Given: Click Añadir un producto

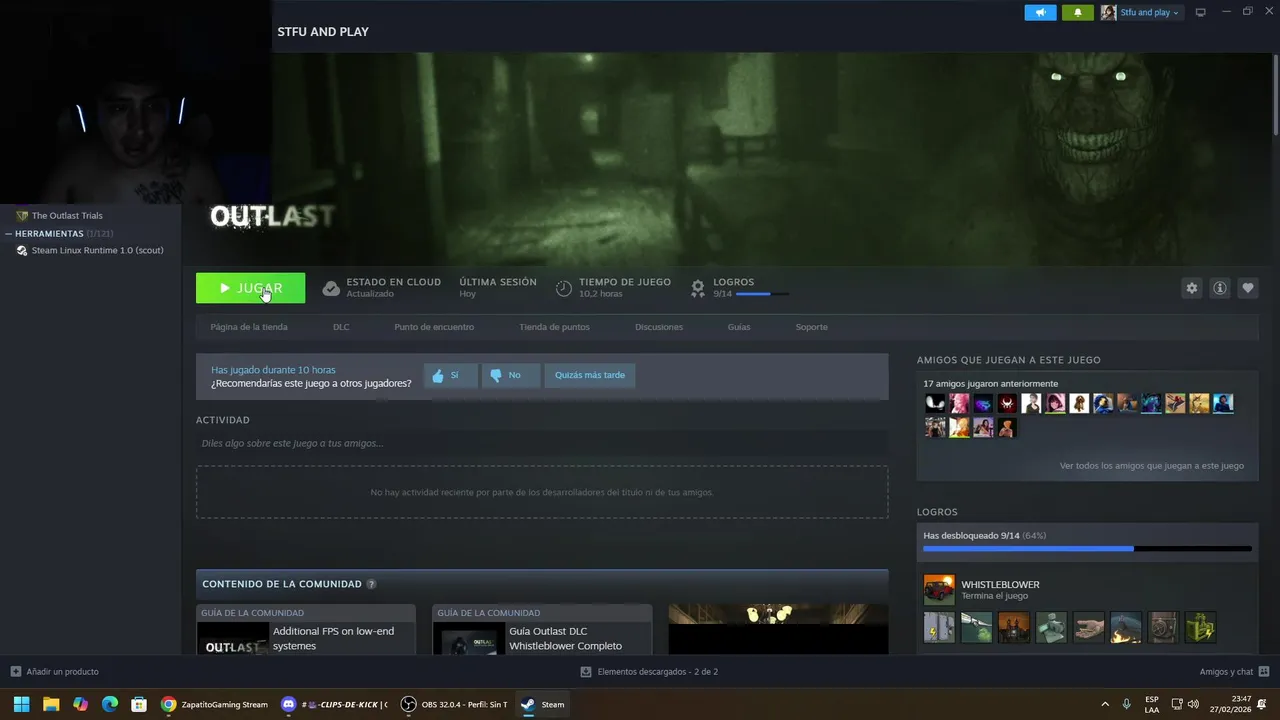Looking at the screenshot, I should coord(54,672).
